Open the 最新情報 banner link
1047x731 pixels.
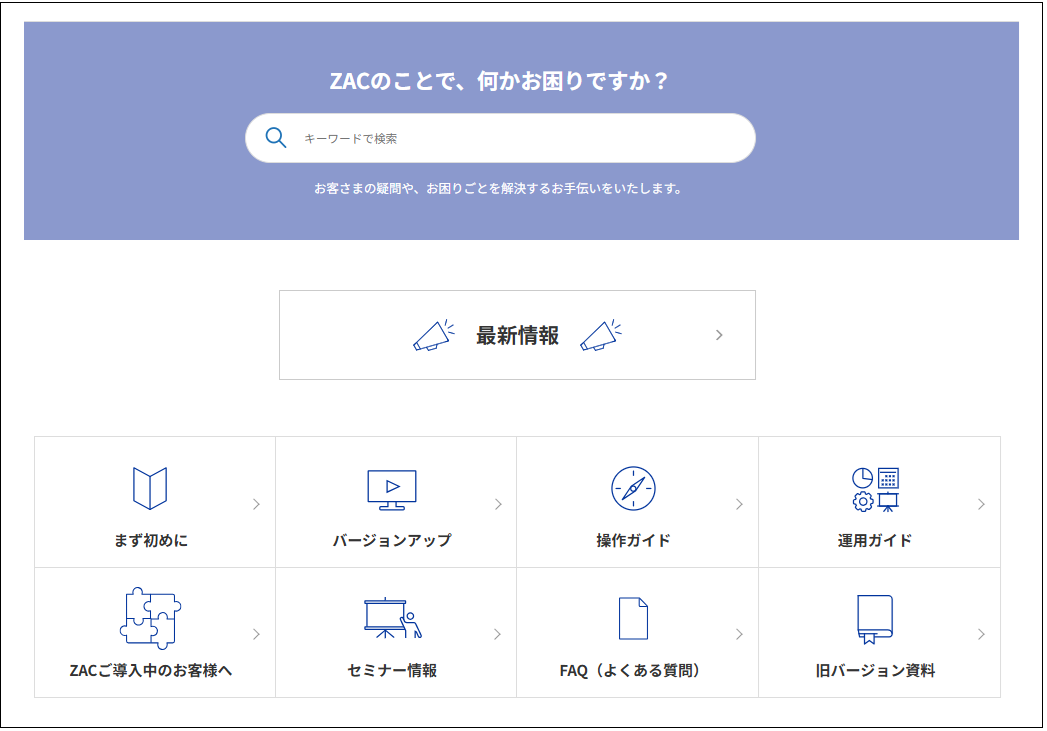tap(517, 336)
